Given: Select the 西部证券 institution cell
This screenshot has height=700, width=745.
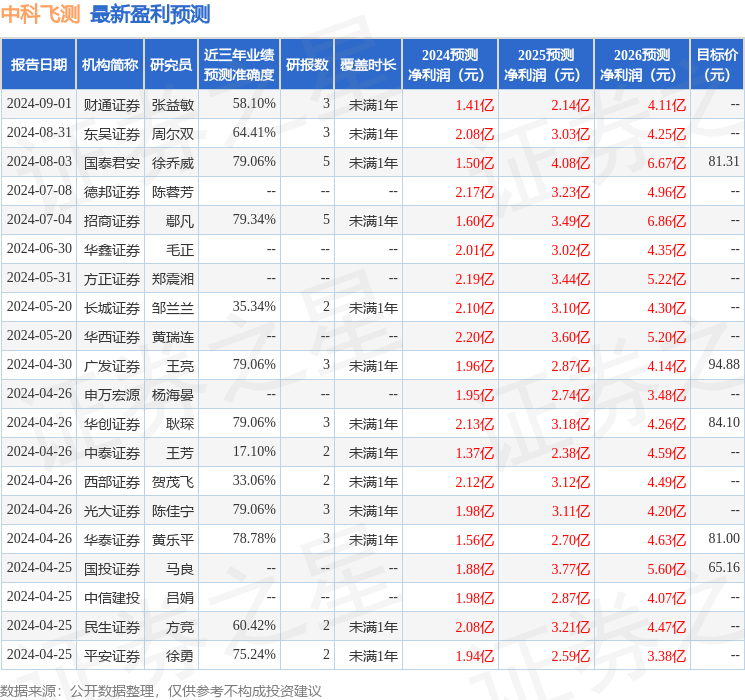Looking at the screenshot, I should pos(112,482).
